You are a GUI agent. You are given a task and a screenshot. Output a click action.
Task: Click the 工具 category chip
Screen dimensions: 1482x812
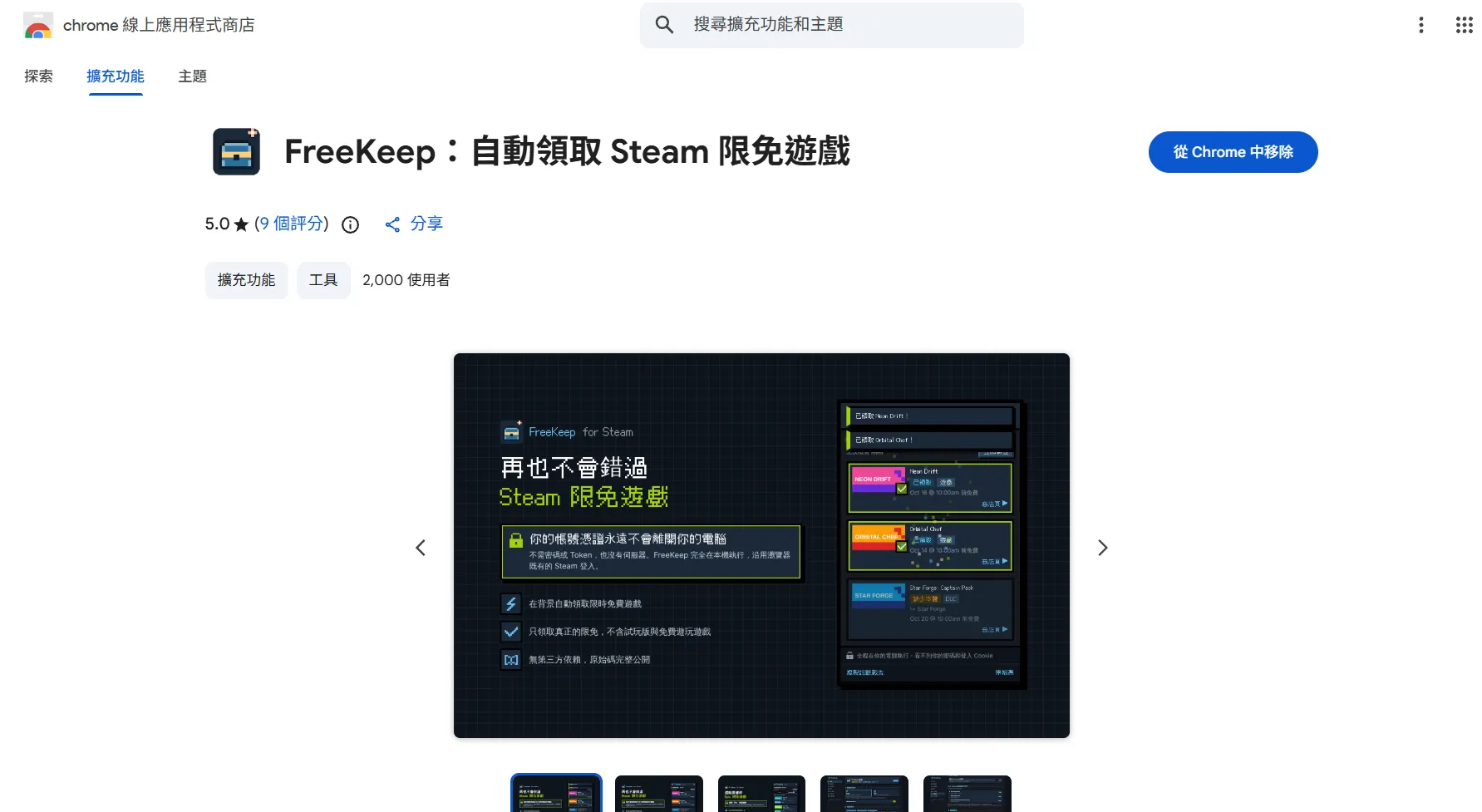pyautogui.click(x=323, y=280)
